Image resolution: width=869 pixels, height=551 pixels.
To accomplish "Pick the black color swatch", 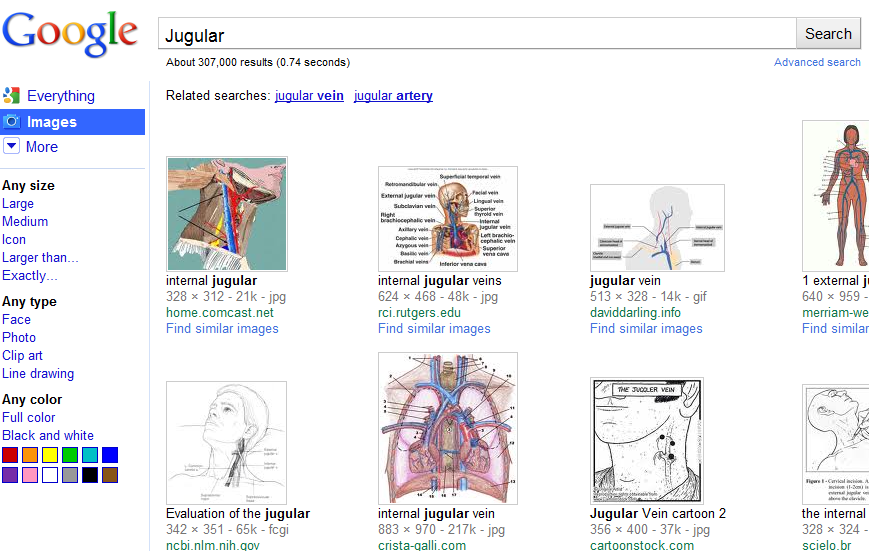I will click(x=90, y=475).
